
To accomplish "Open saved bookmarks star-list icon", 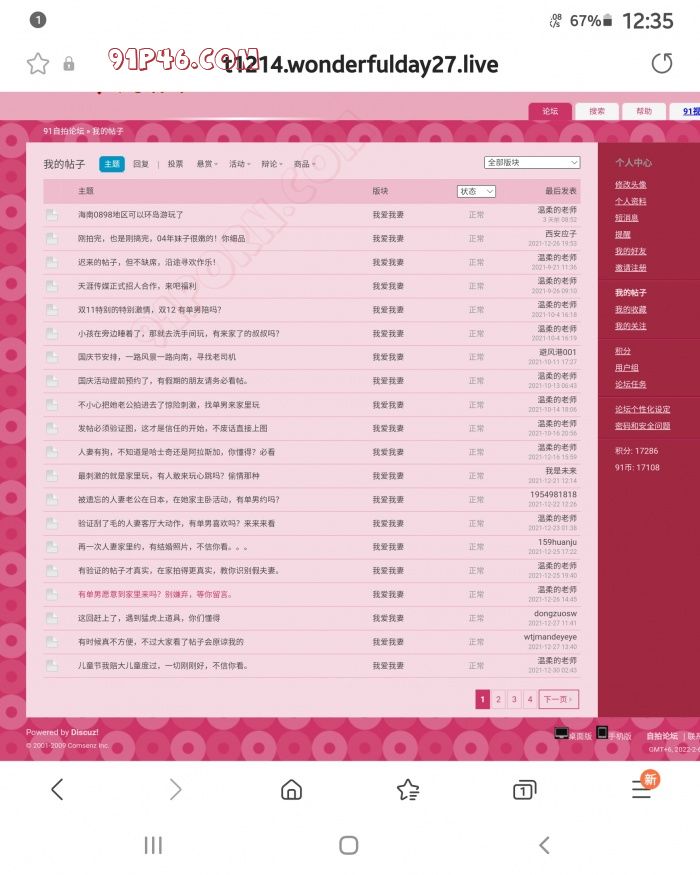I will (408, 790).
